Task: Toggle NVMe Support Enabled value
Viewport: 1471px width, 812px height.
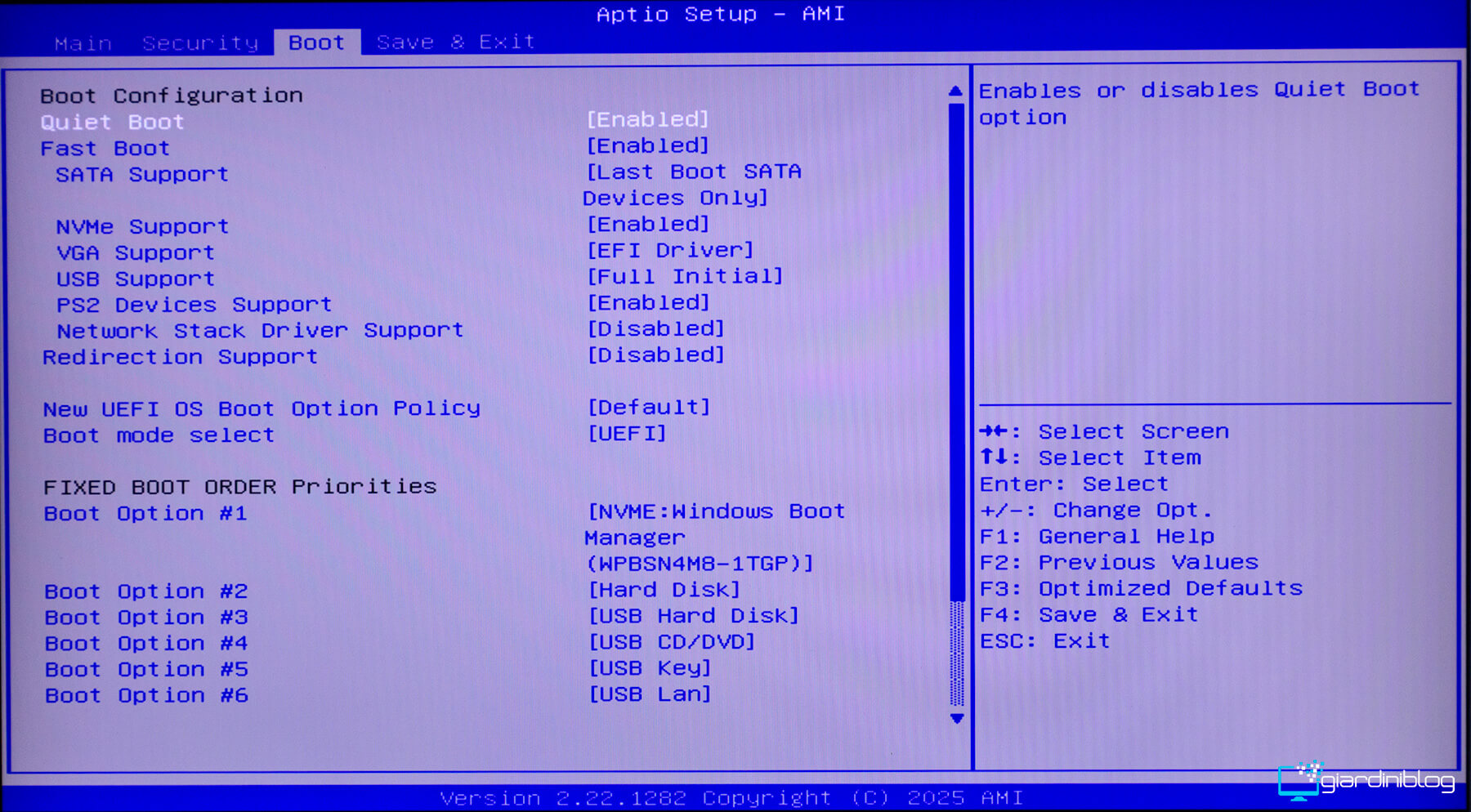Action: point(647,225)
